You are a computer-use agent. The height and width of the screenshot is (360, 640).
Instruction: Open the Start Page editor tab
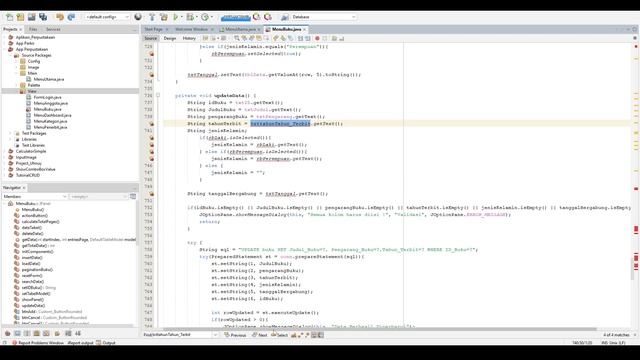pos(153,29)
